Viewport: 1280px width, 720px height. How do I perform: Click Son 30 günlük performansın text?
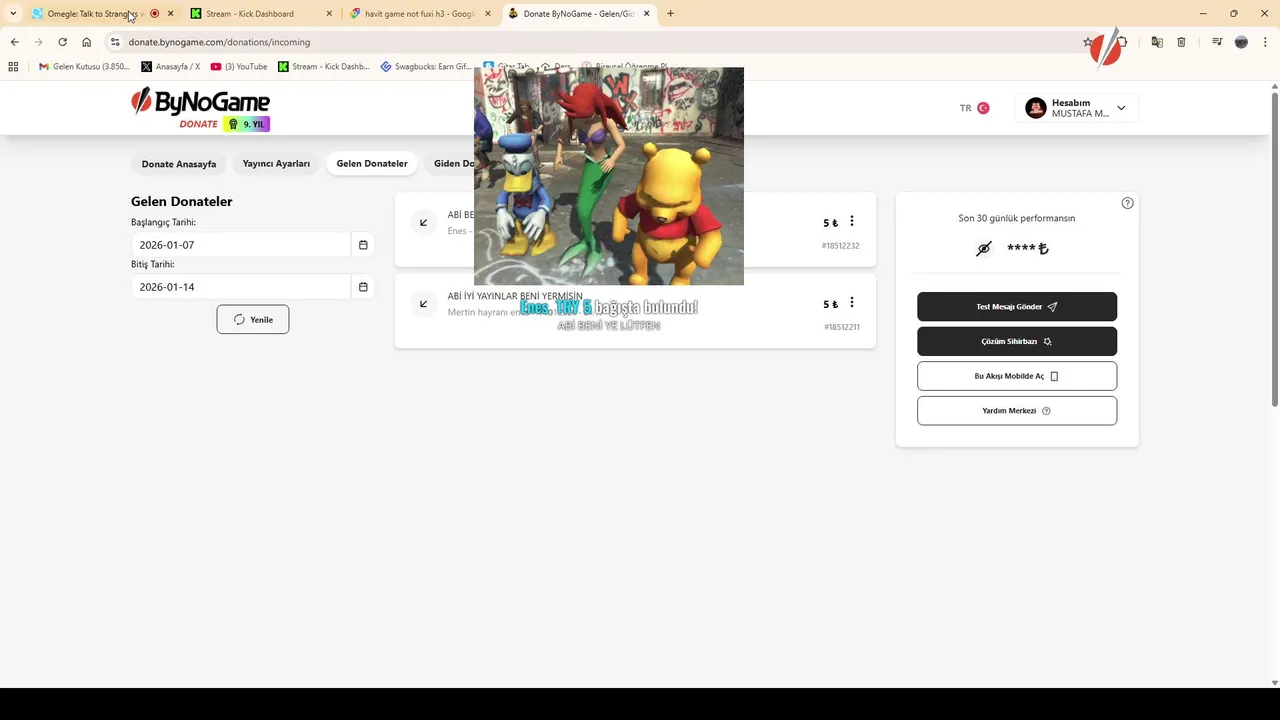point(1017,218)
